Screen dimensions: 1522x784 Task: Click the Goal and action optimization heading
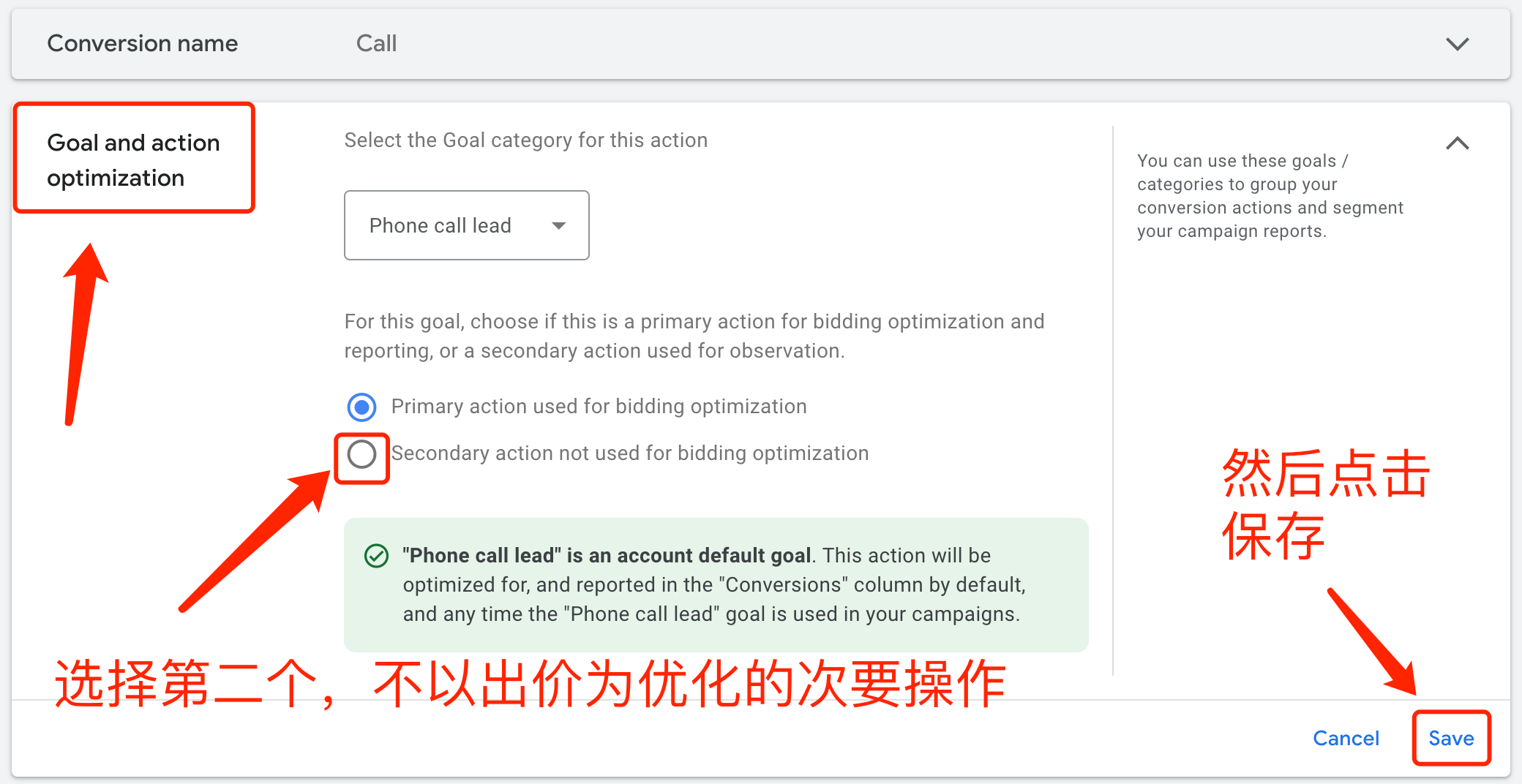(133, 159)
